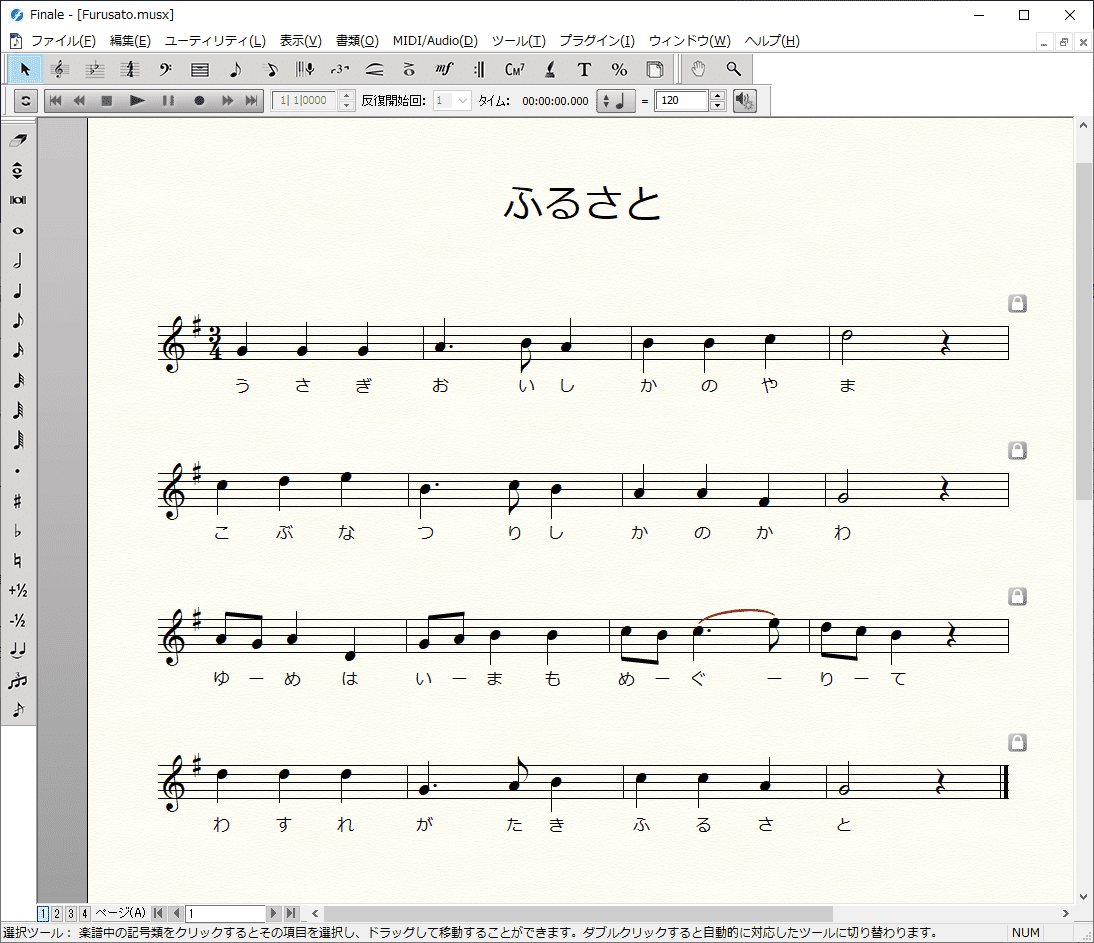Open the プラグイン(I) menu
This screenshot has width=1094, height=943.
[x=597, y=40]
